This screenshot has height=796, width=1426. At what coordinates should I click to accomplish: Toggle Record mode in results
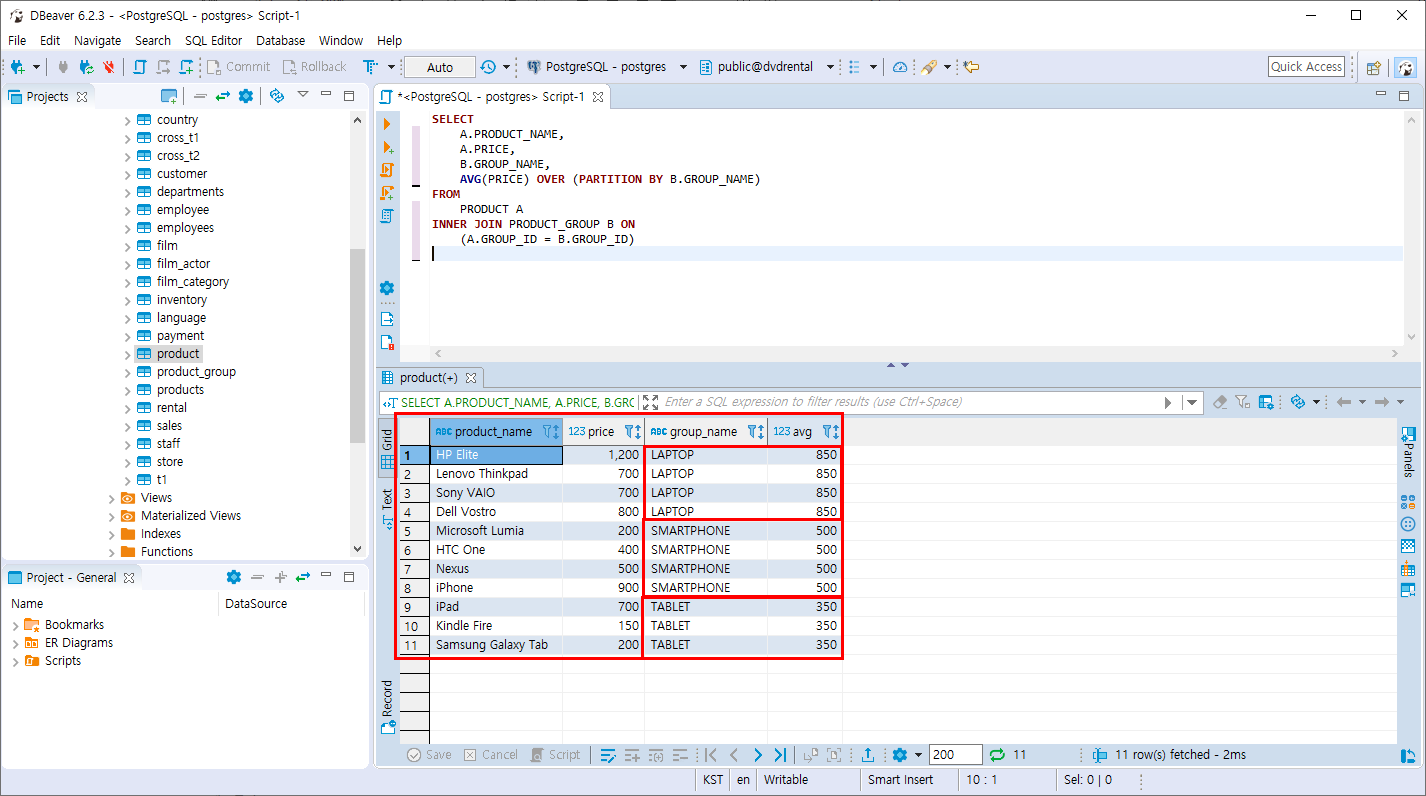click(x=387, y=706)
